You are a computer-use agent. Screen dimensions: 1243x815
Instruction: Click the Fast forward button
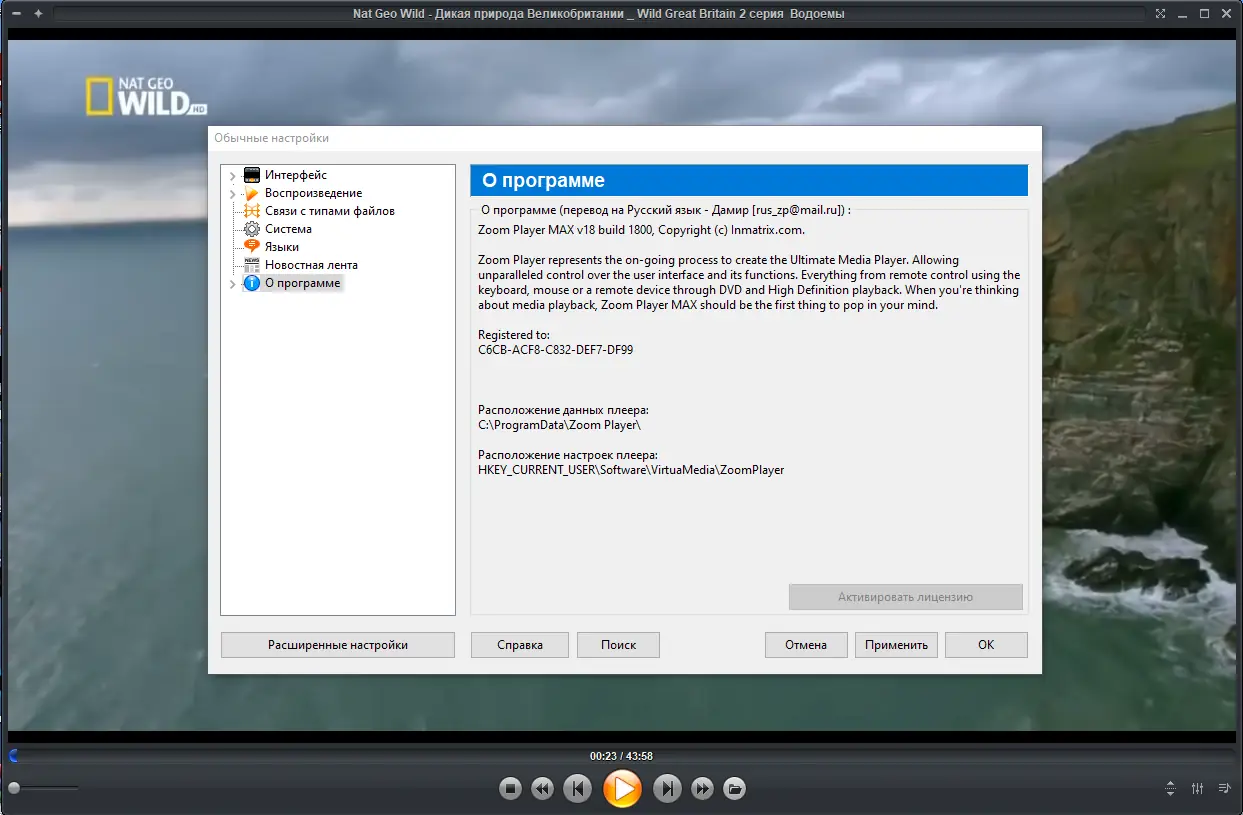tap(703, 789)
